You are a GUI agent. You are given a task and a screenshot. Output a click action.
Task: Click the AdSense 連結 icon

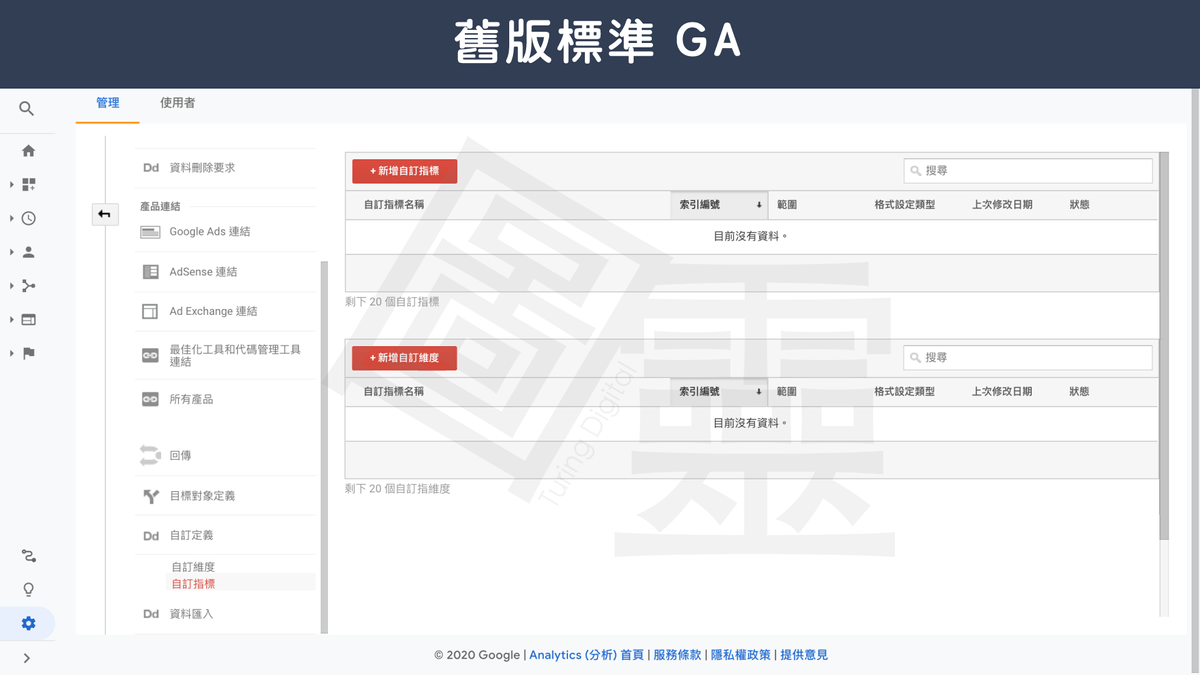pyautogui.click(x=150, y=271)
